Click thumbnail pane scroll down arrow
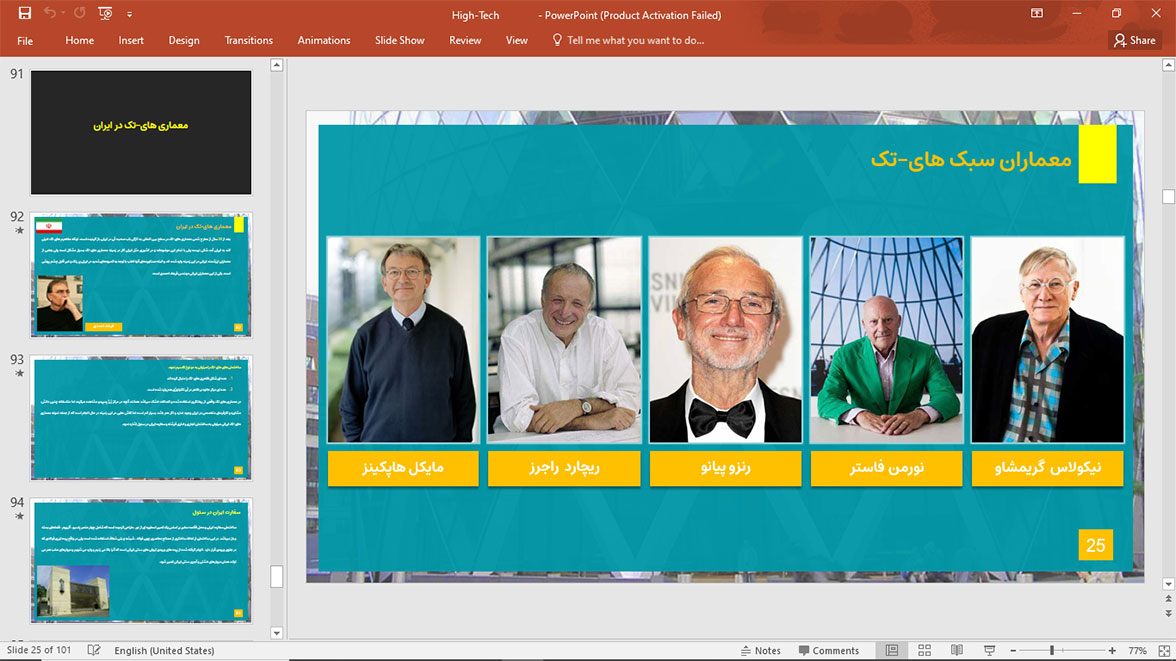The image size is (1176, 661). coord(276,633)
